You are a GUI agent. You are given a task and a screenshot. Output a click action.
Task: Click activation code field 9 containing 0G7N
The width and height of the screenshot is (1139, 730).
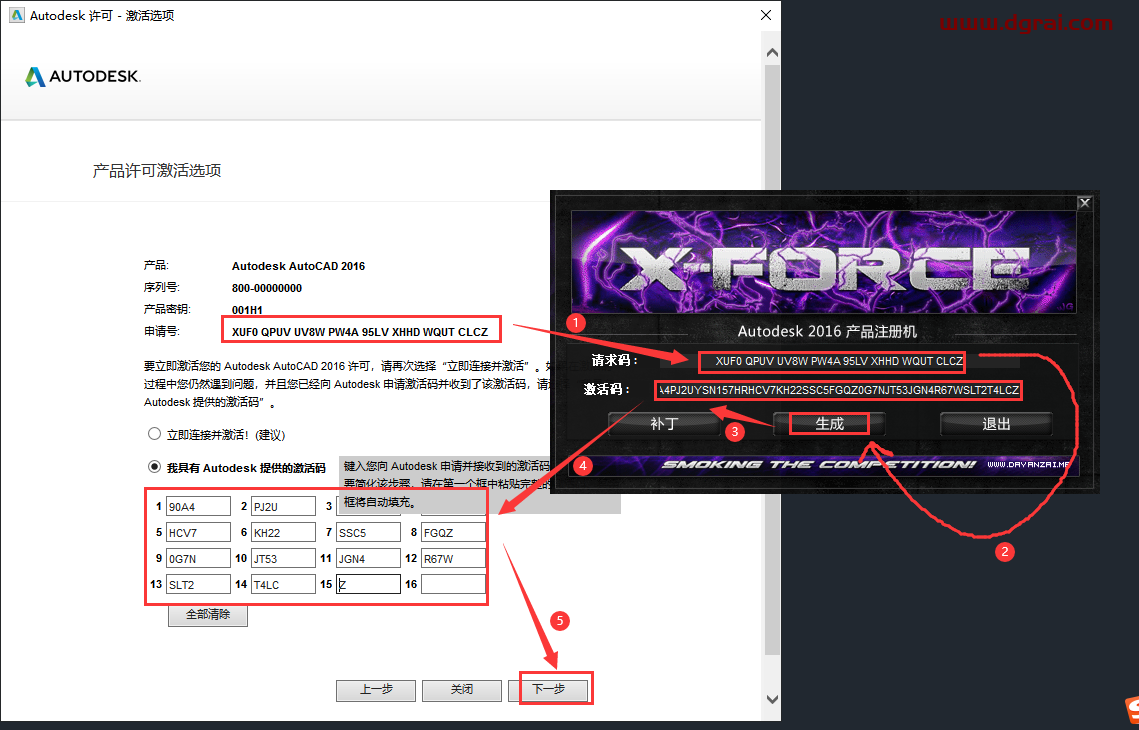click(198, 559)
